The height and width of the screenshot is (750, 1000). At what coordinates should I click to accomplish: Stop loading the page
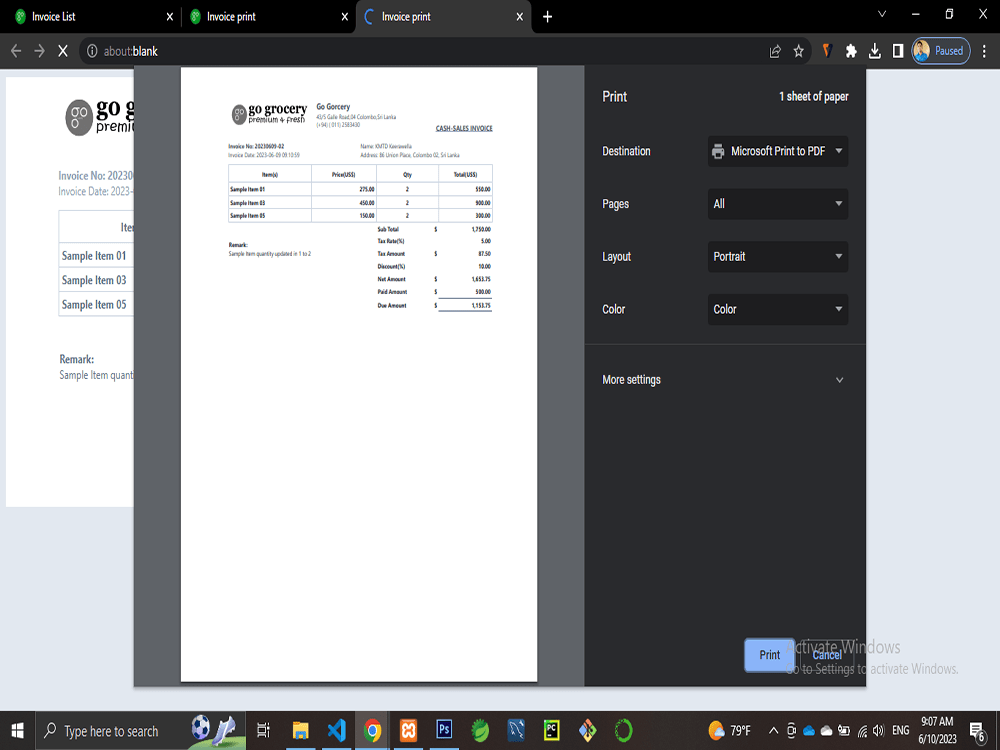point(62,51)
